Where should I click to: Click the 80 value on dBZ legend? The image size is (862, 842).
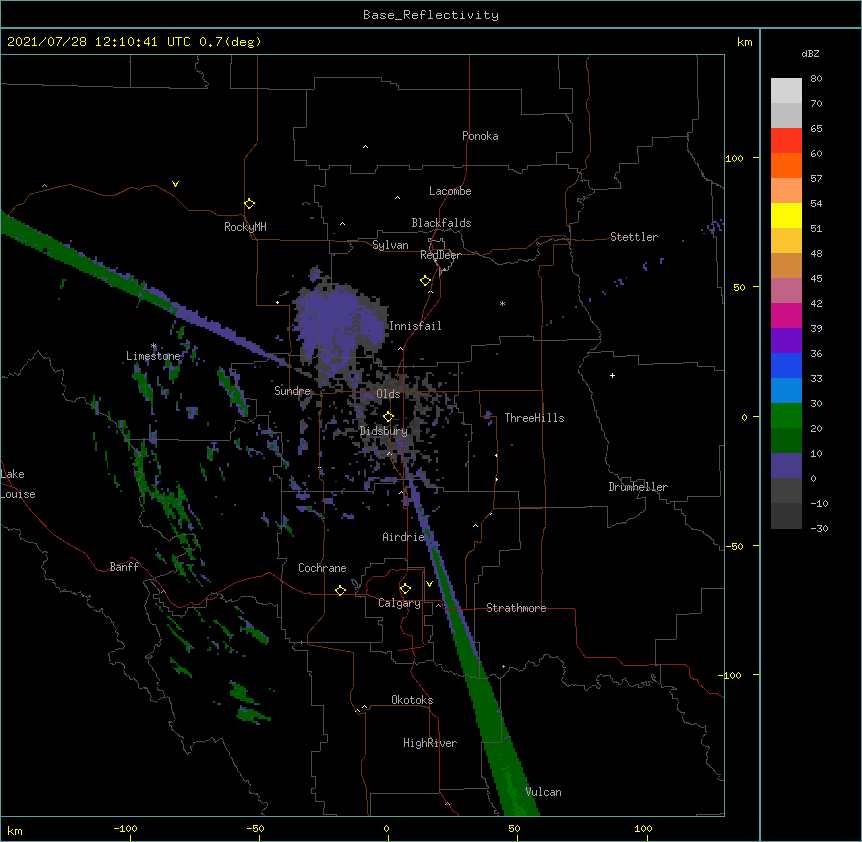point(816,79)
